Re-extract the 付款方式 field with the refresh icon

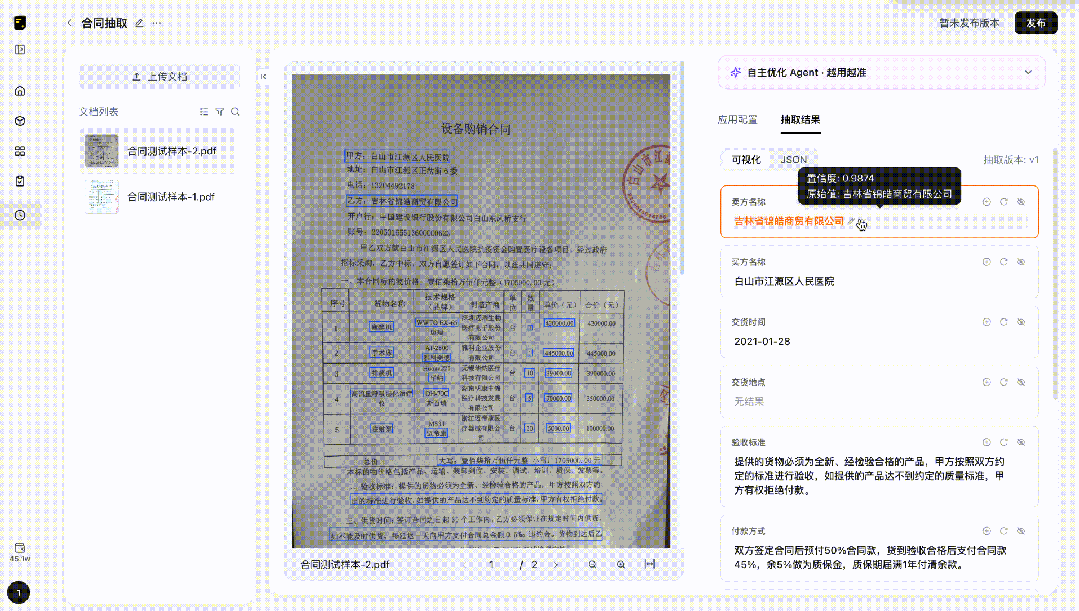[x=1003, y=530]
